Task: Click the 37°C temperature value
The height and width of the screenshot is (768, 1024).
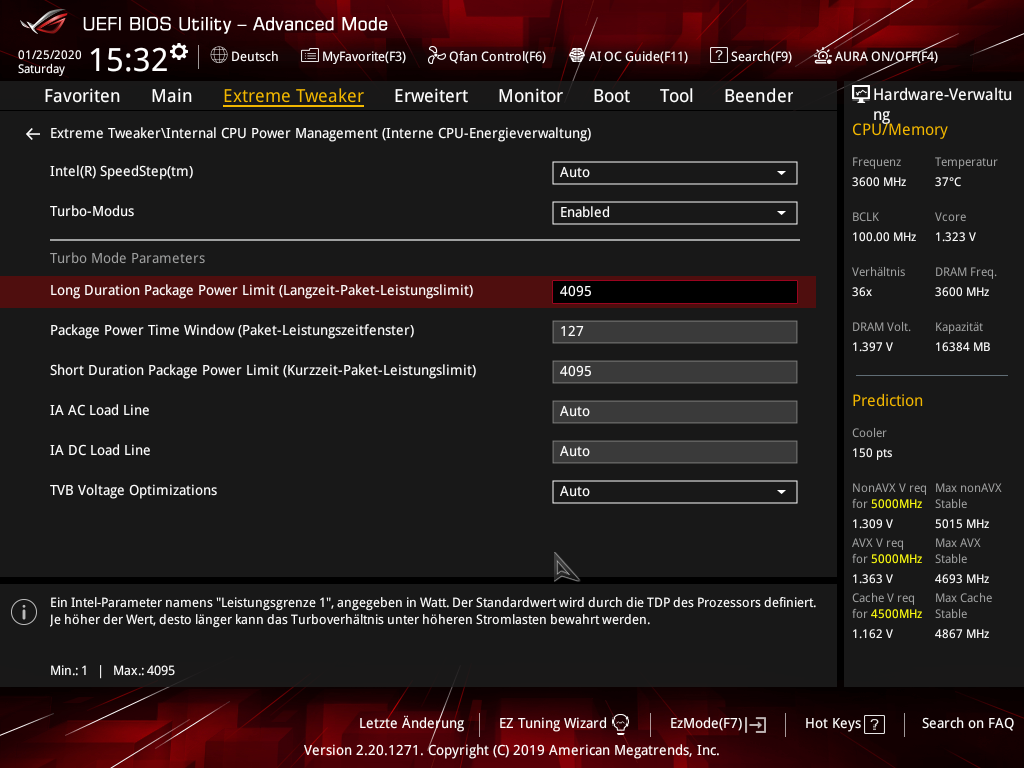Action: pyautogui.click(x=948, y=182)
